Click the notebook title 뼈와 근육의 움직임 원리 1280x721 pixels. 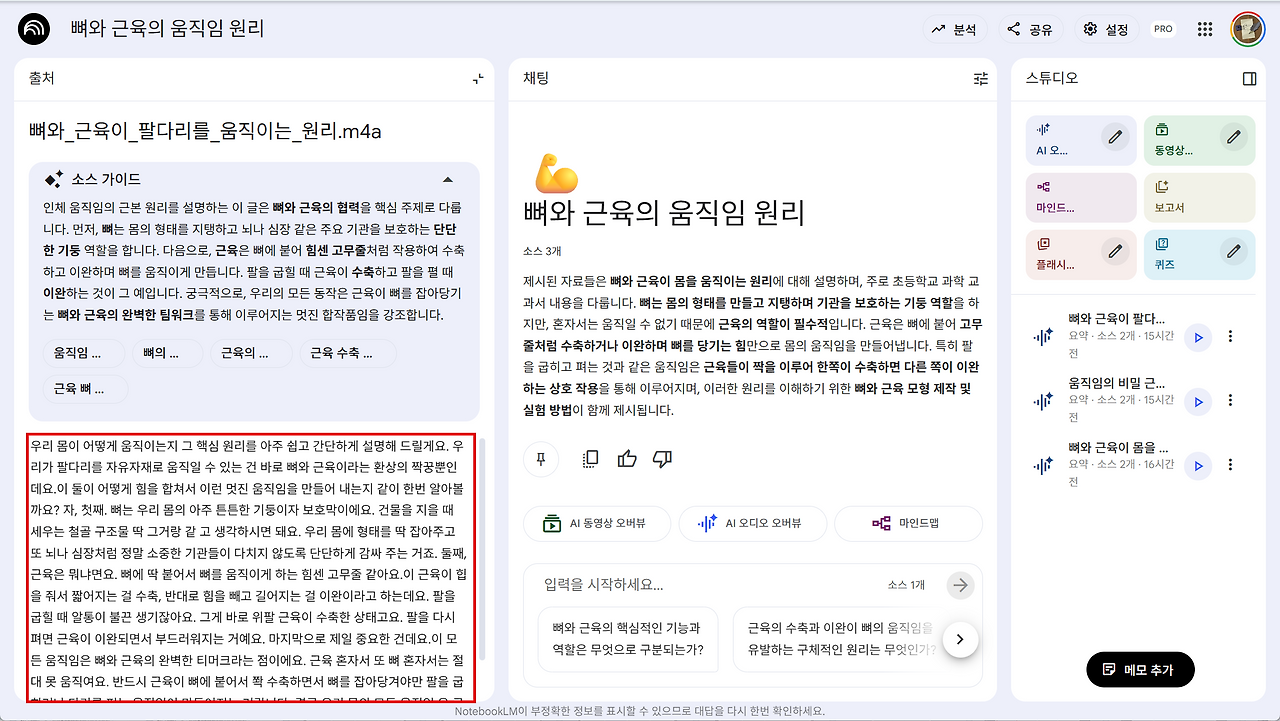(168, 28)
